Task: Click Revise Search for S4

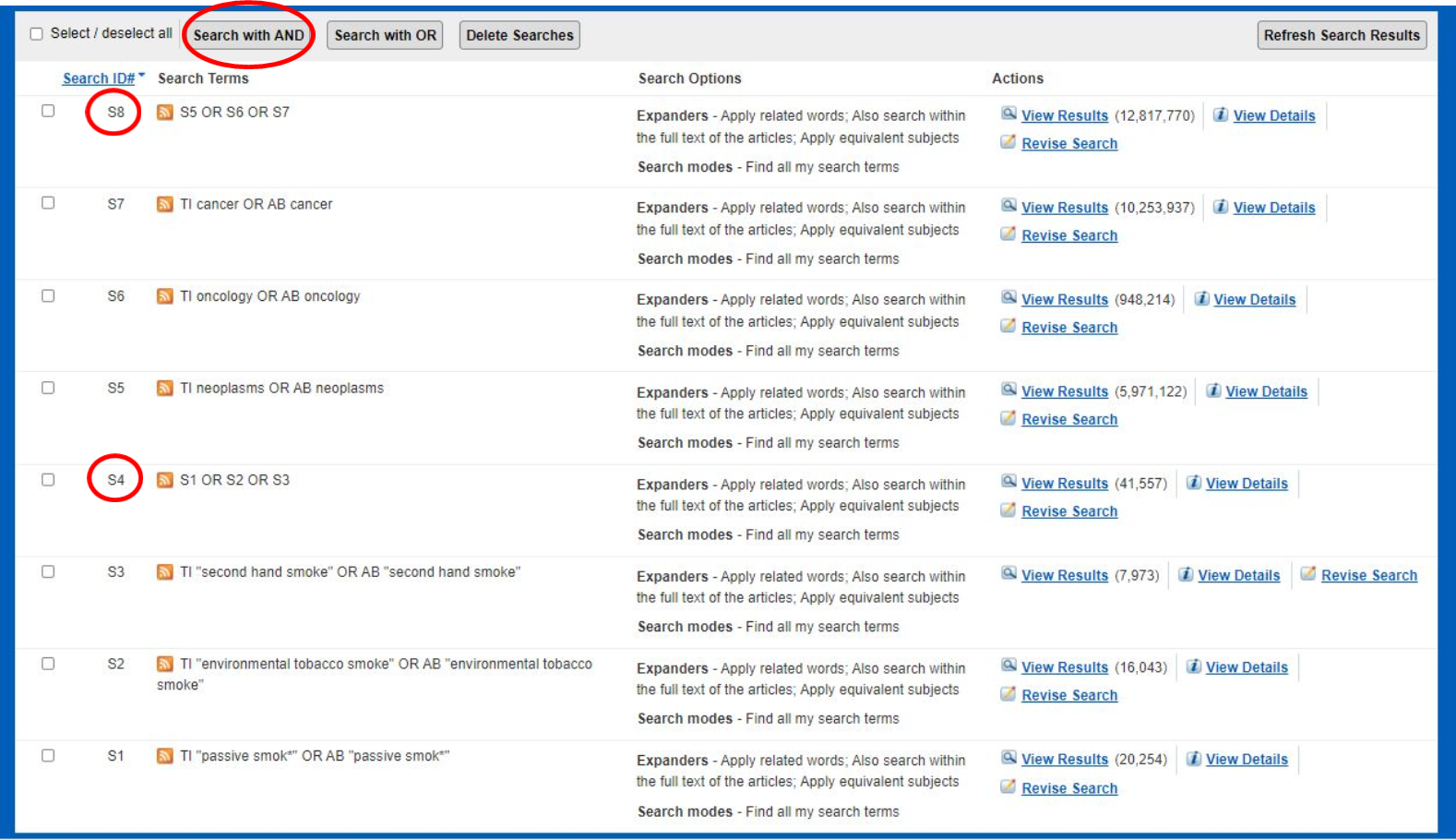Action: (1069, 511)
